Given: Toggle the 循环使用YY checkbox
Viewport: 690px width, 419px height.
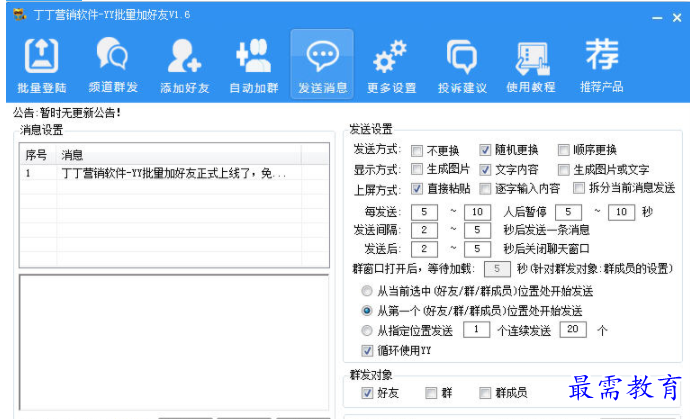Looking at the screenshot, I should (x=367, y=351).
